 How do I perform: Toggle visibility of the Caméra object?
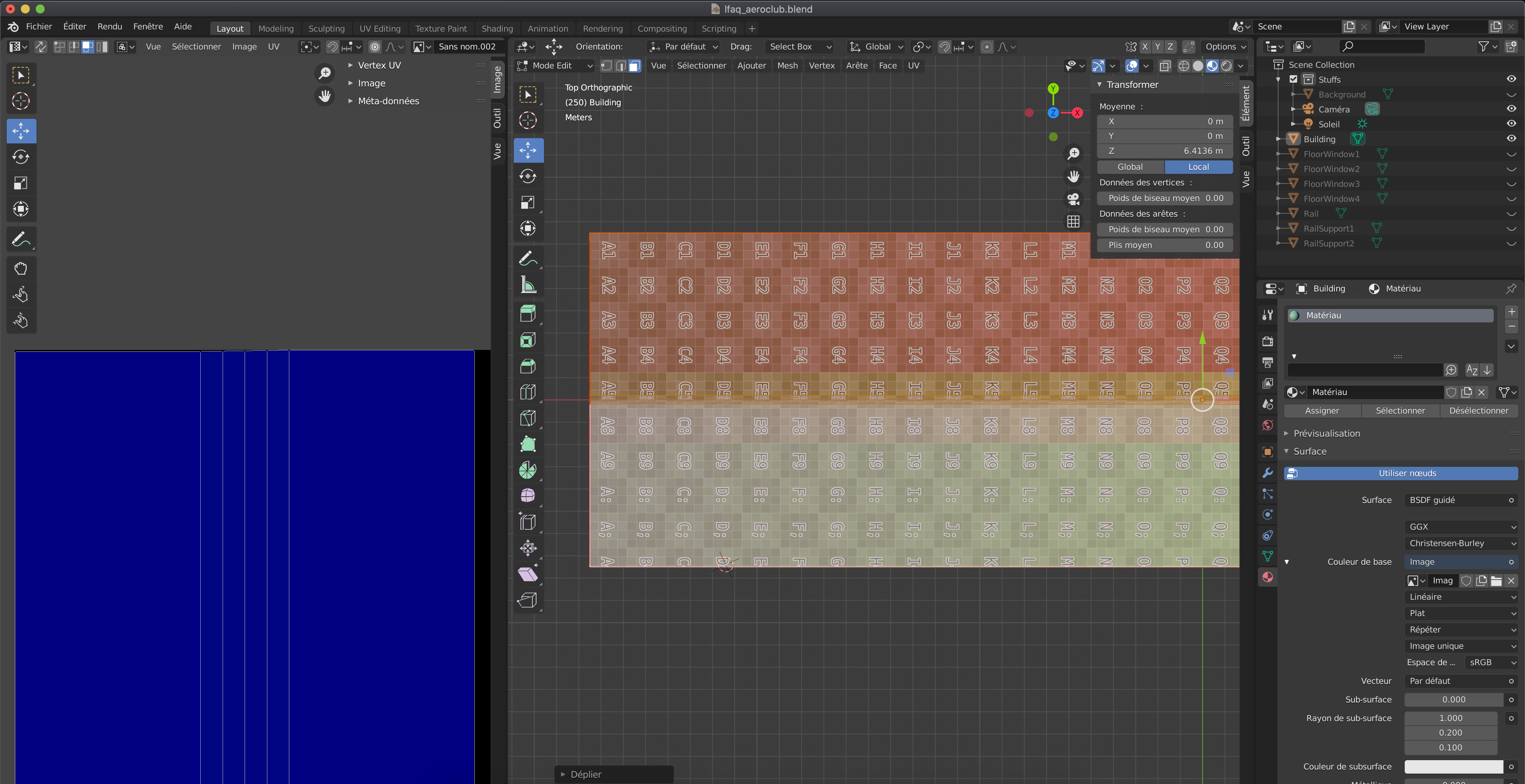pos(1511,108)
